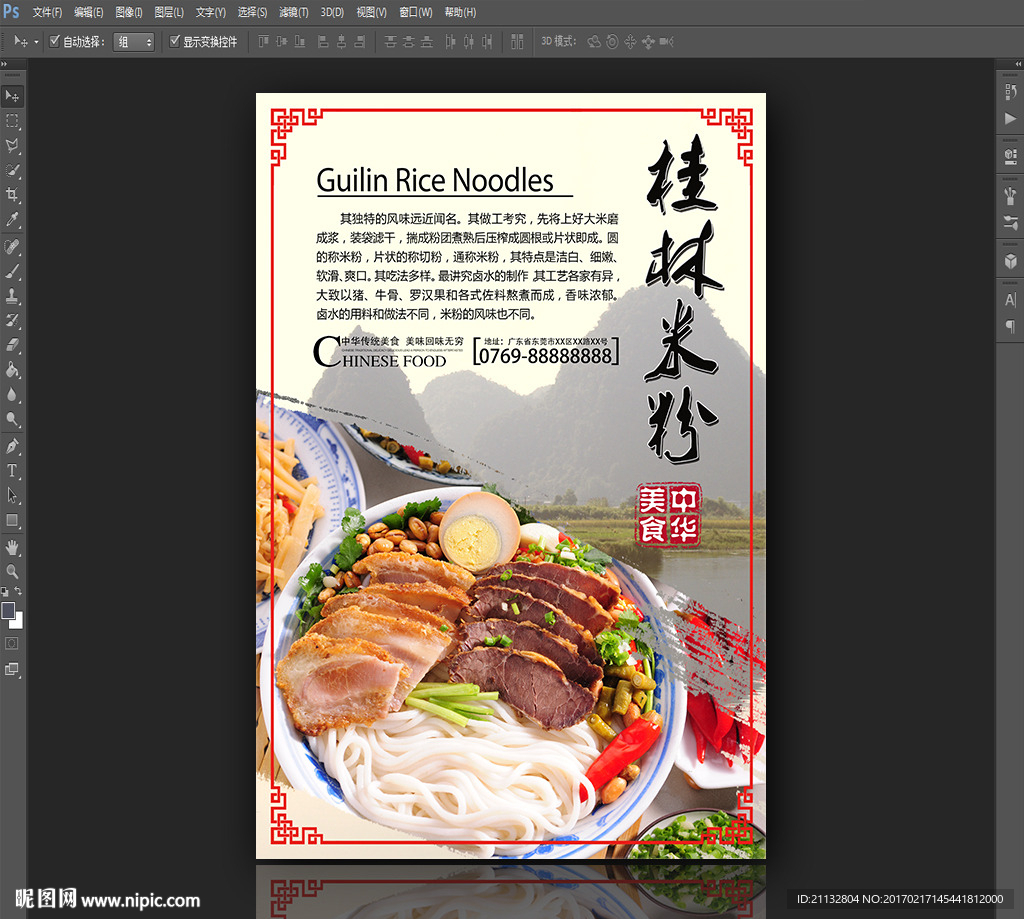This screenshot has height=919, width=1024.
Task: Select the Eraser tool
Action: point(12,346)
